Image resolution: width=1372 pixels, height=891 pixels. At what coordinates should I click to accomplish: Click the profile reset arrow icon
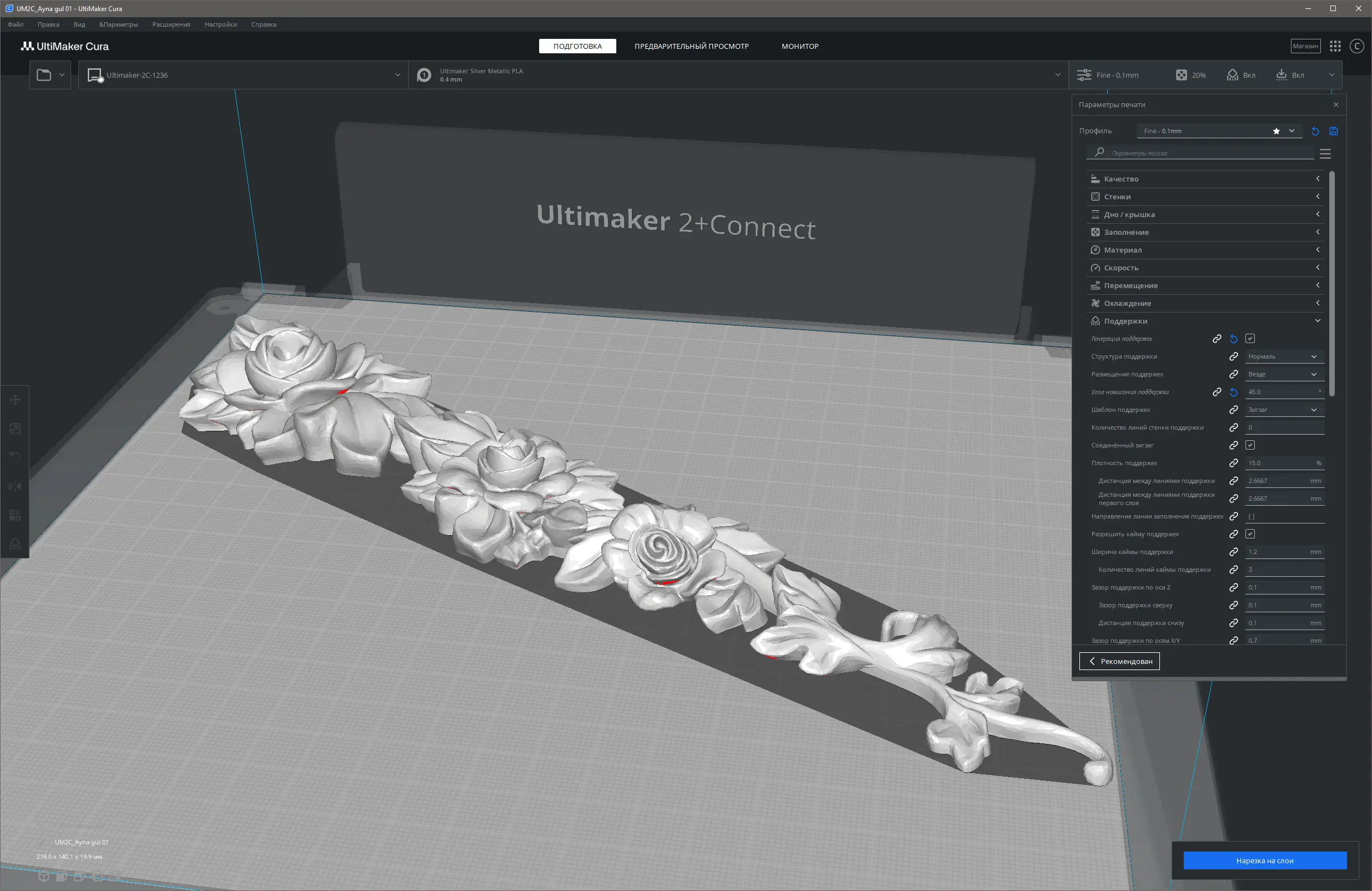1315,132
